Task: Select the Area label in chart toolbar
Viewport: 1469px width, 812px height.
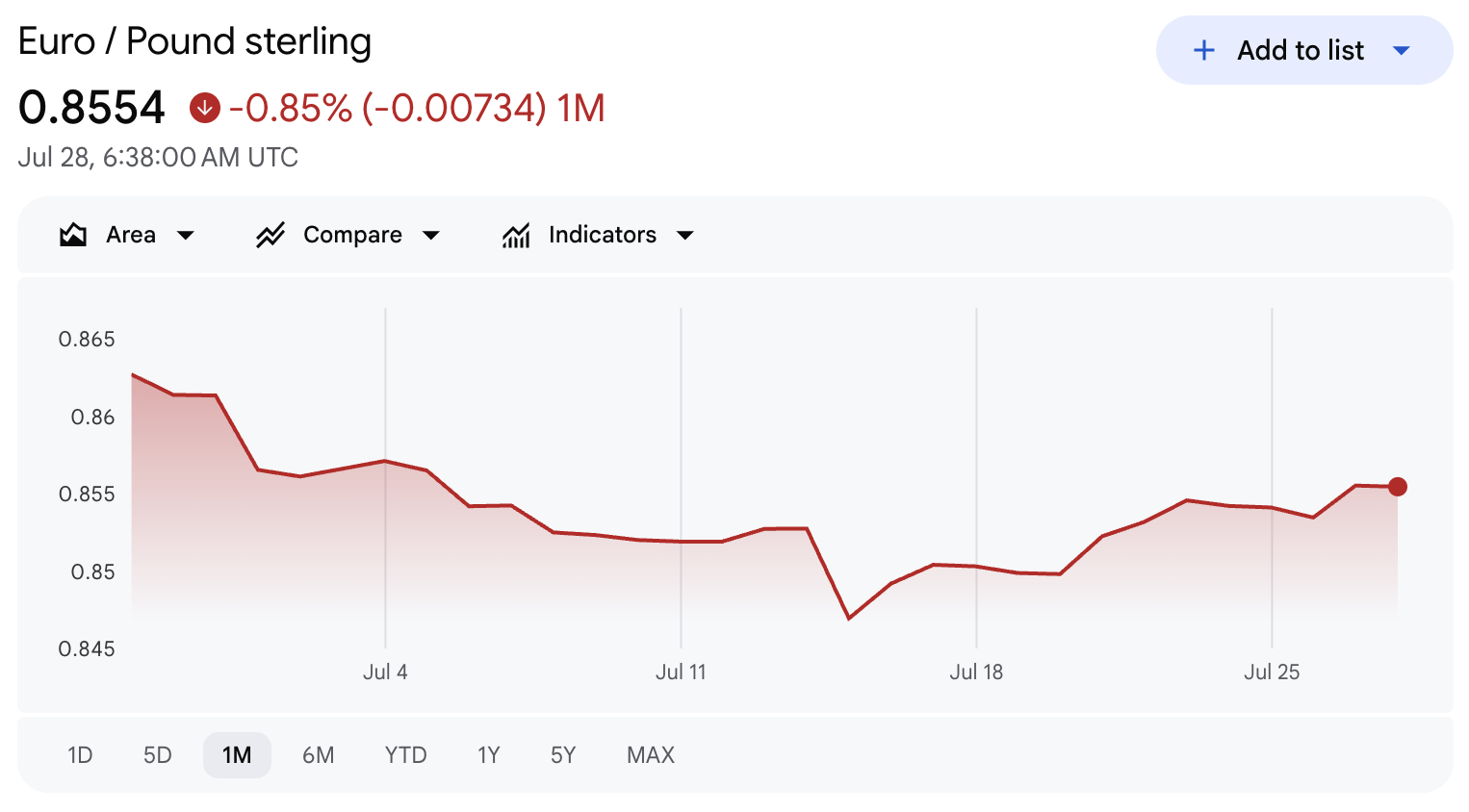Action: coord(131,235)
